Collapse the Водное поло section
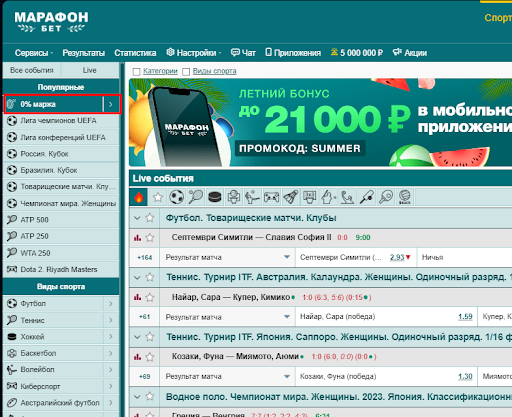 point(137,397)
